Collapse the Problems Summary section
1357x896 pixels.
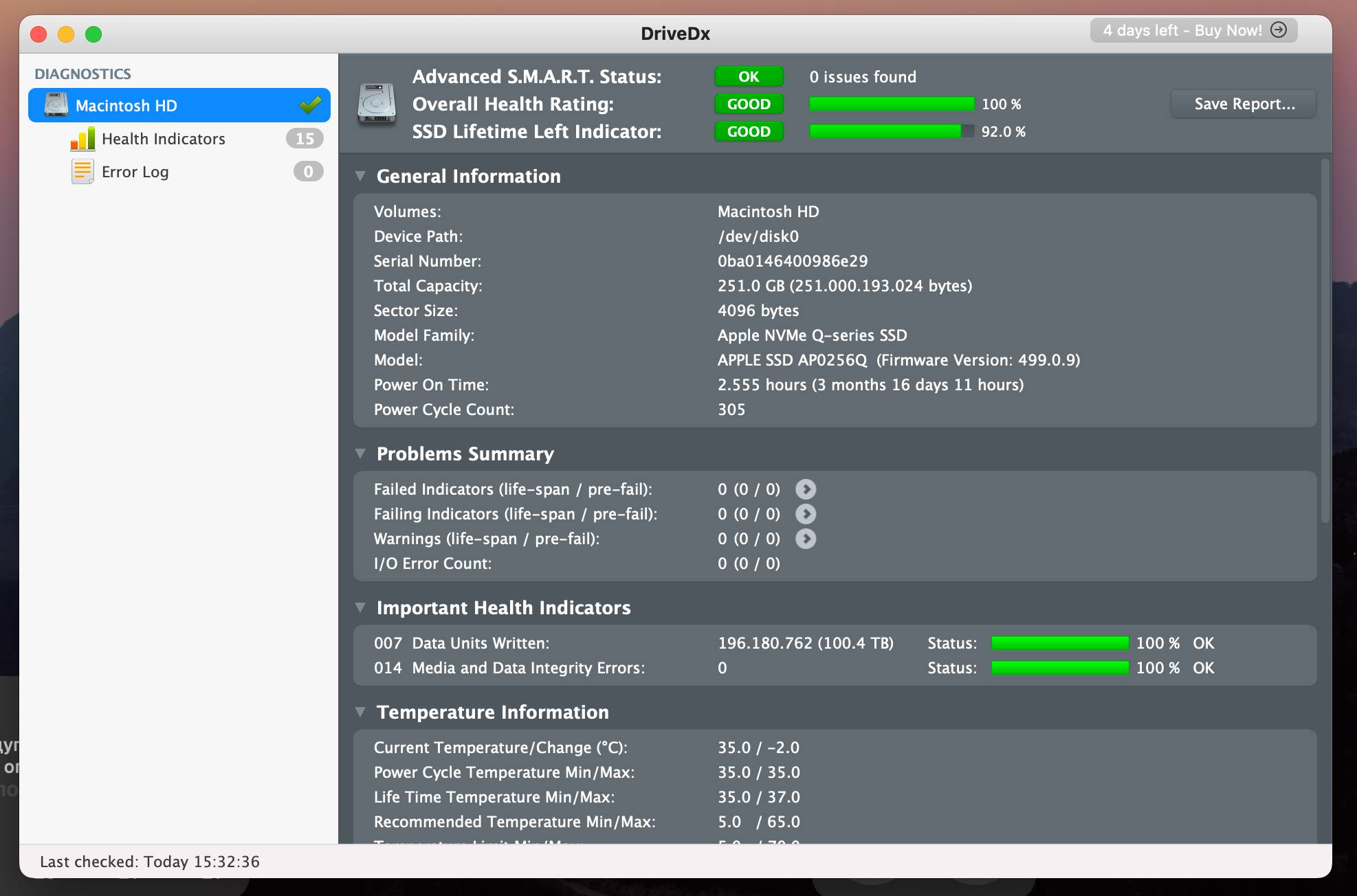point(360,454)
